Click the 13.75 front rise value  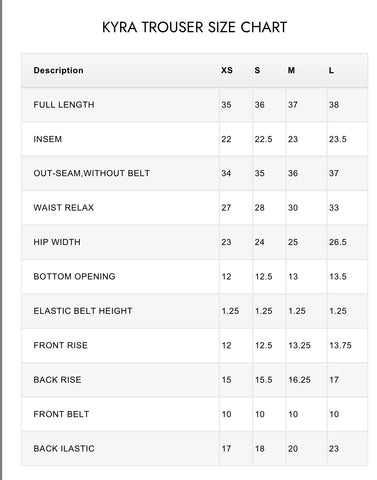(x=340, y=345)
